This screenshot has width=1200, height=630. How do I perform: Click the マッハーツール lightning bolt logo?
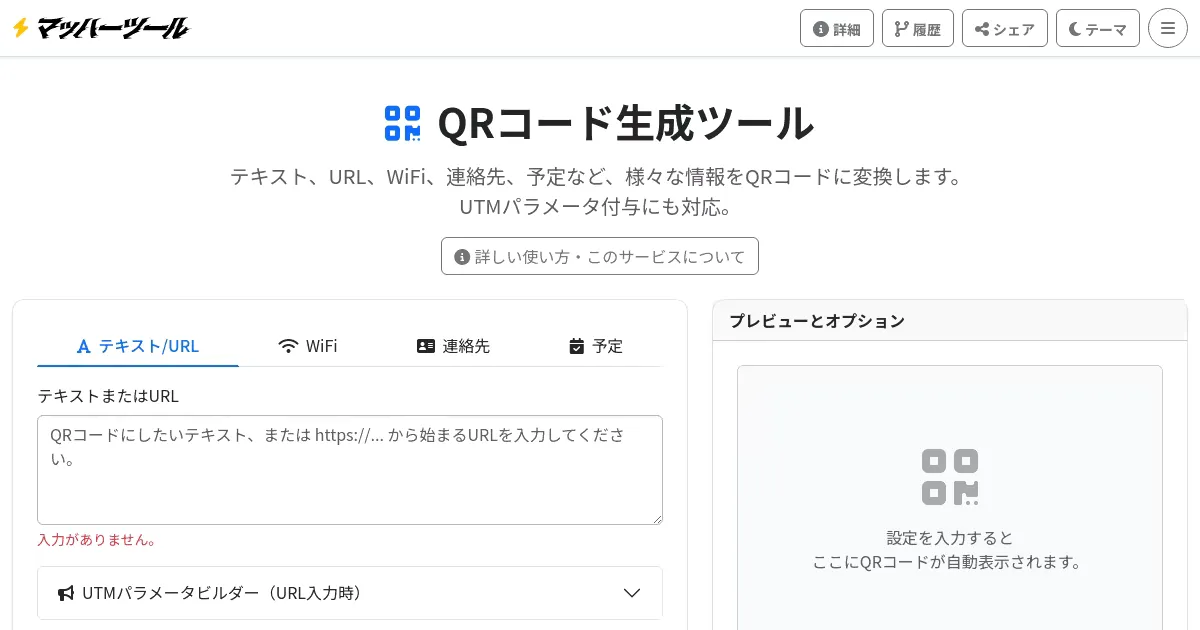coord(100,28)
